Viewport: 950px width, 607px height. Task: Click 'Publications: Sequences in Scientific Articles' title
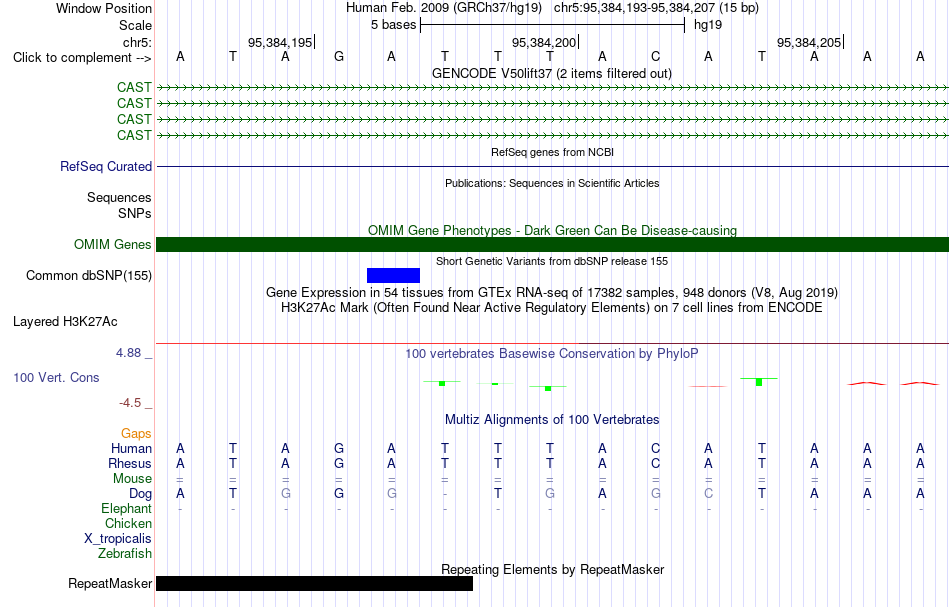pyautogui.click(x=552, y=184)
